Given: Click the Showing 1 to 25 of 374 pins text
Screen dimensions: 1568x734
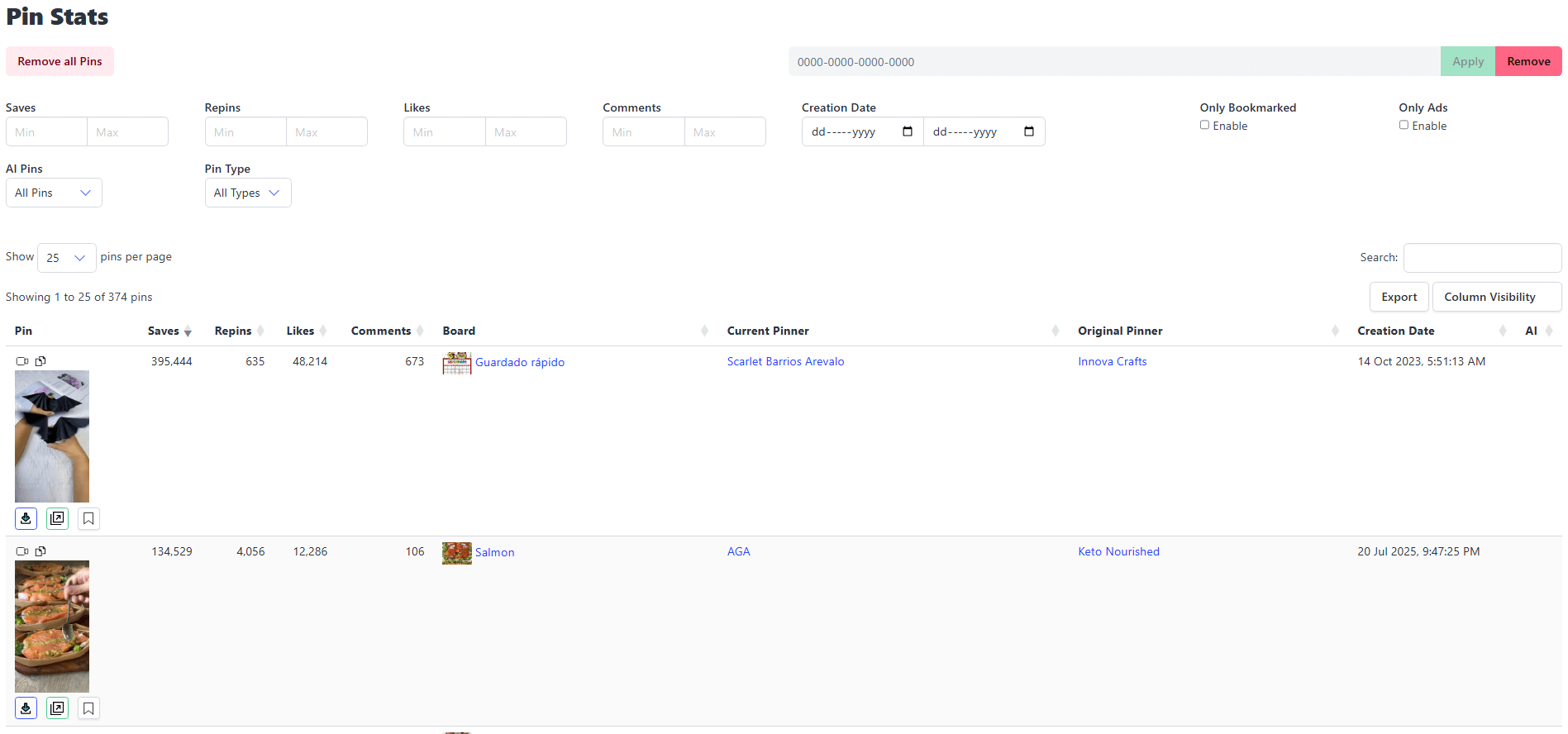Looking at the screenshot, I should tap(79, 297).
